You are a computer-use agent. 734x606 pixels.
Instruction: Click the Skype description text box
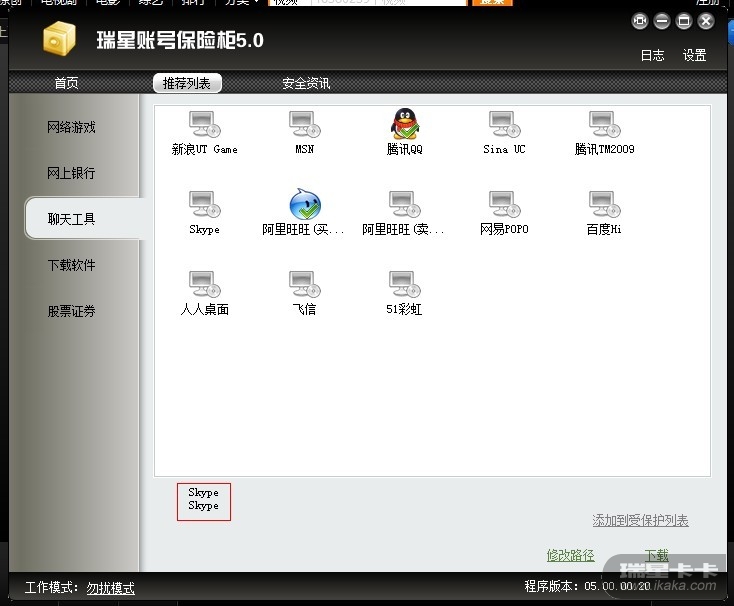[204, 502]
